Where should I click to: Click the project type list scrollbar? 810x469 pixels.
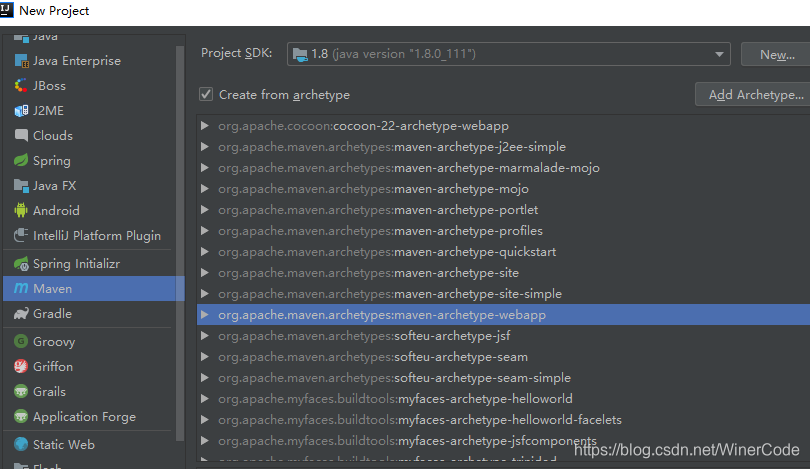coord(180,243)
